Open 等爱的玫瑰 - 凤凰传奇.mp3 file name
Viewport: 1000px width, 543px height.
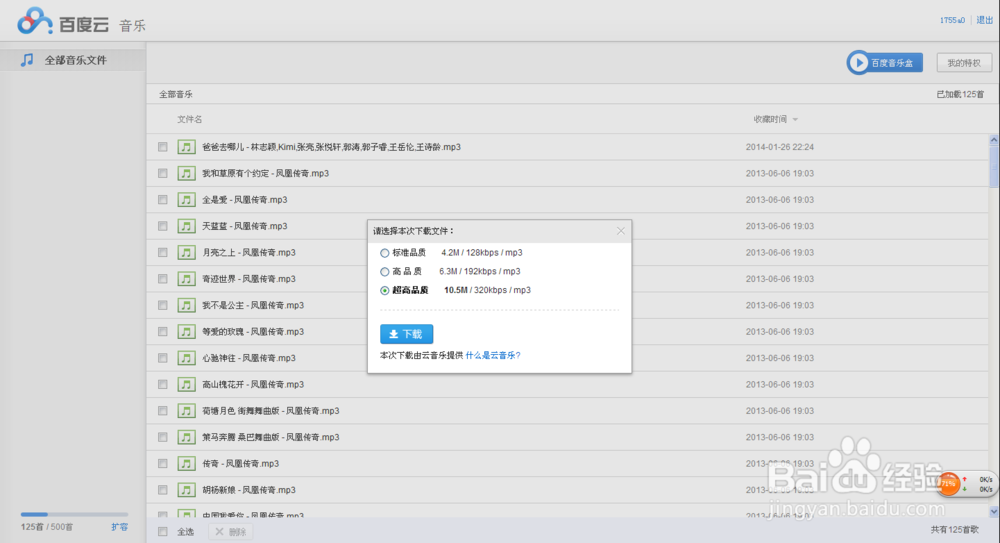tap(253, 332)
